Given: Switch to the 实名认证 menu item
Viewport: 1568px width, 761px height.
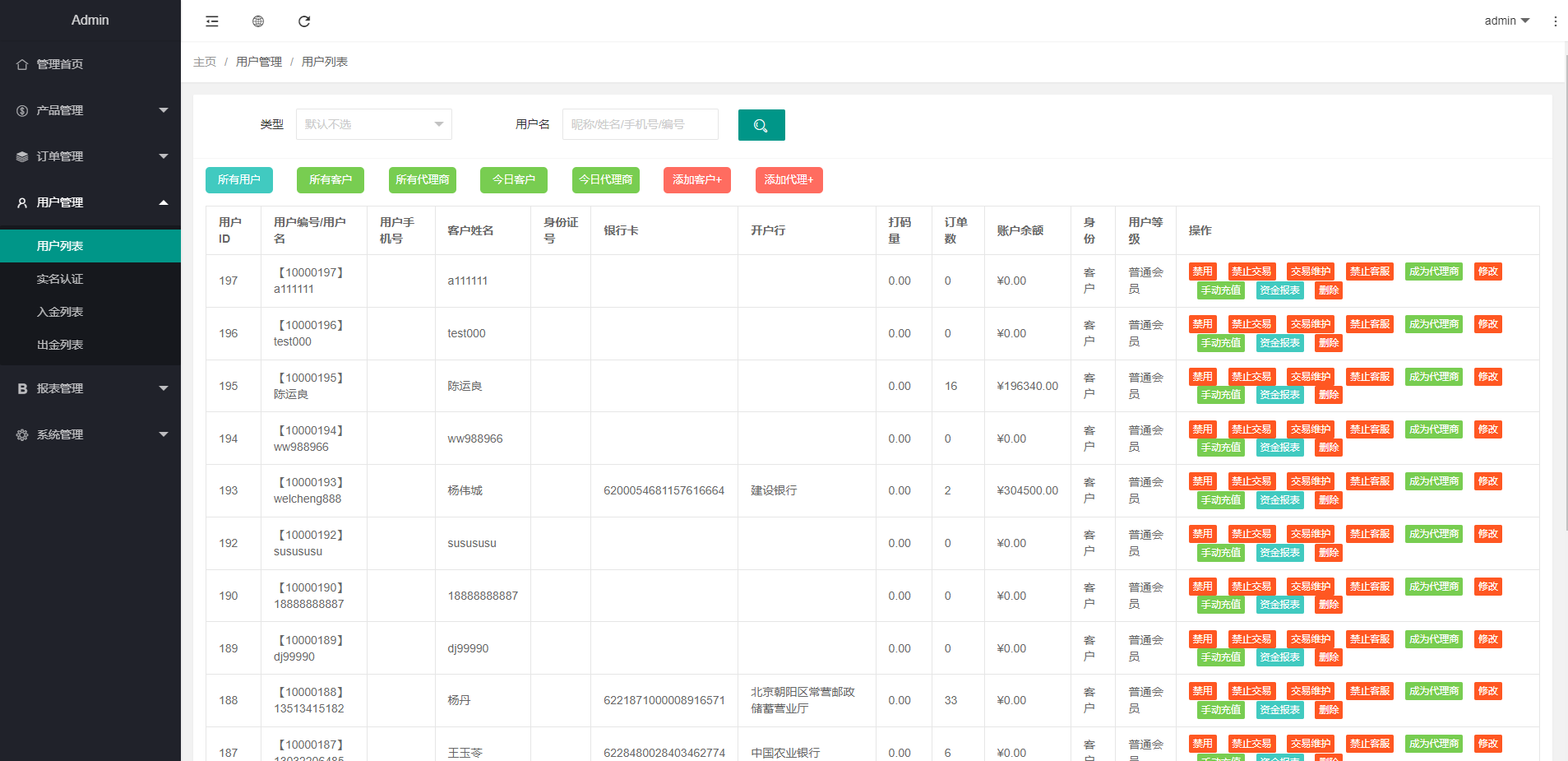Looking at the screenshot, I should (61, 279).
